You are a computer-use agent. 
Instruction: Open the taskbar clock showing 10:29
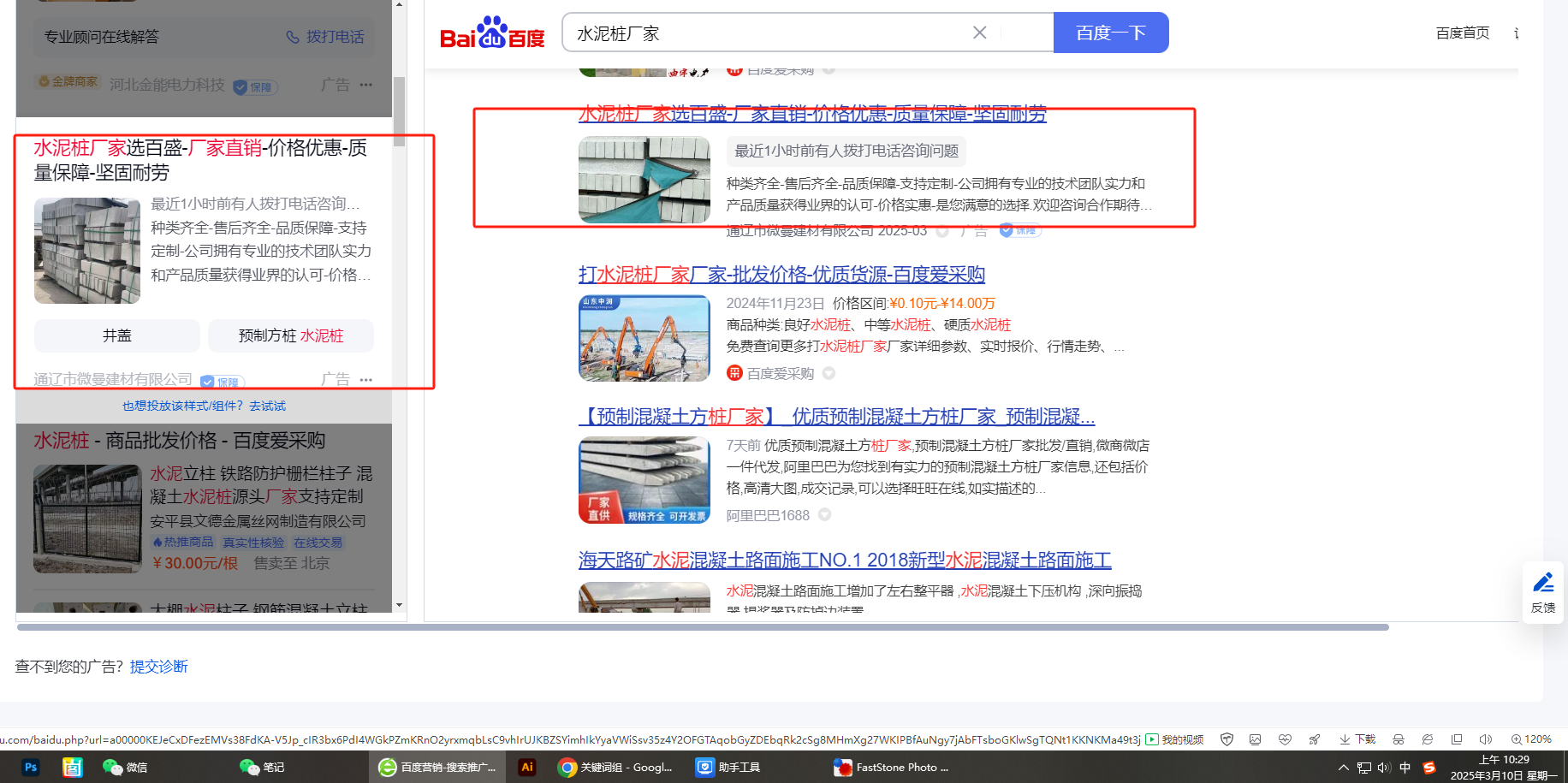[1504, 768]
